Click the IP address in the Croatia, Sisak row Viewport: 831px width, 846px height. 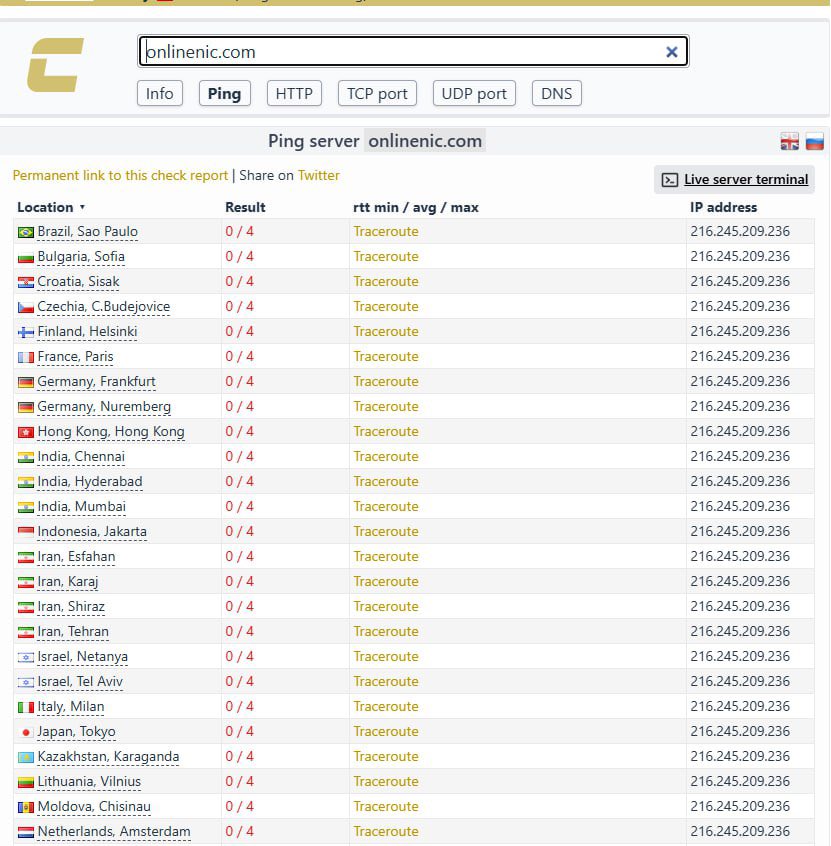740,282
